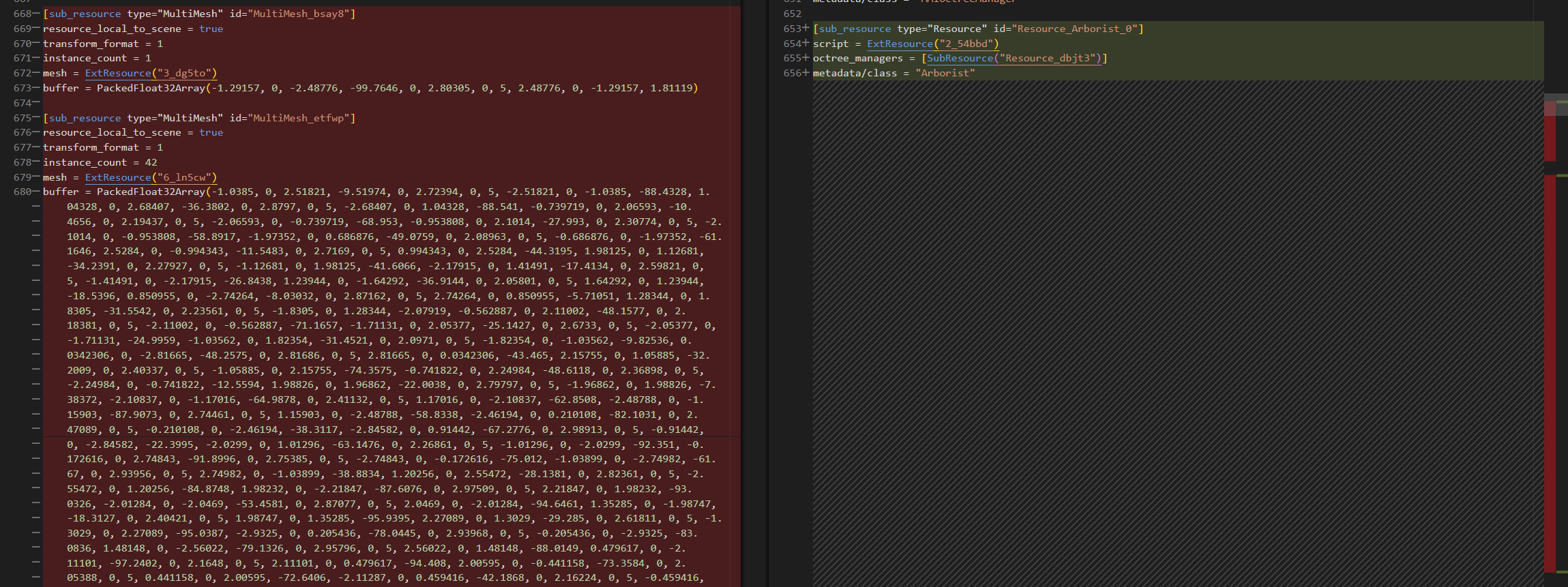Click "transform_format = 1" on line 677

[103, 147]
